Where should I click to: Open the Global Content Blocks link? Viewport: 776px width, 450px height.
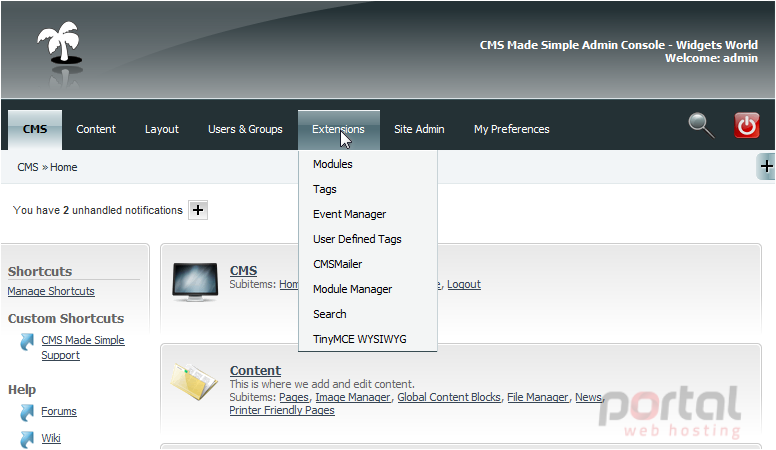pyautogui.click(x=449, y=397)
